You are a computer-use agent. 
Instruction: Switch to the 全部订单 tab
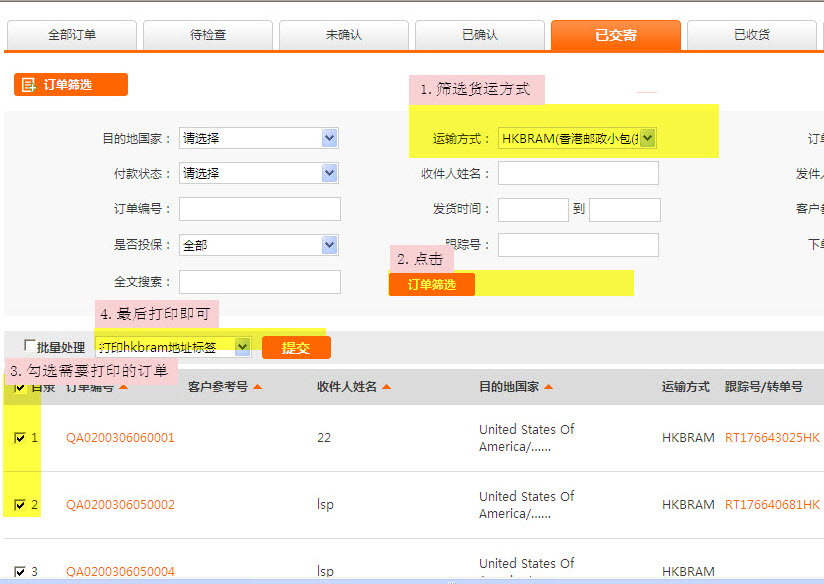[72, 35]
